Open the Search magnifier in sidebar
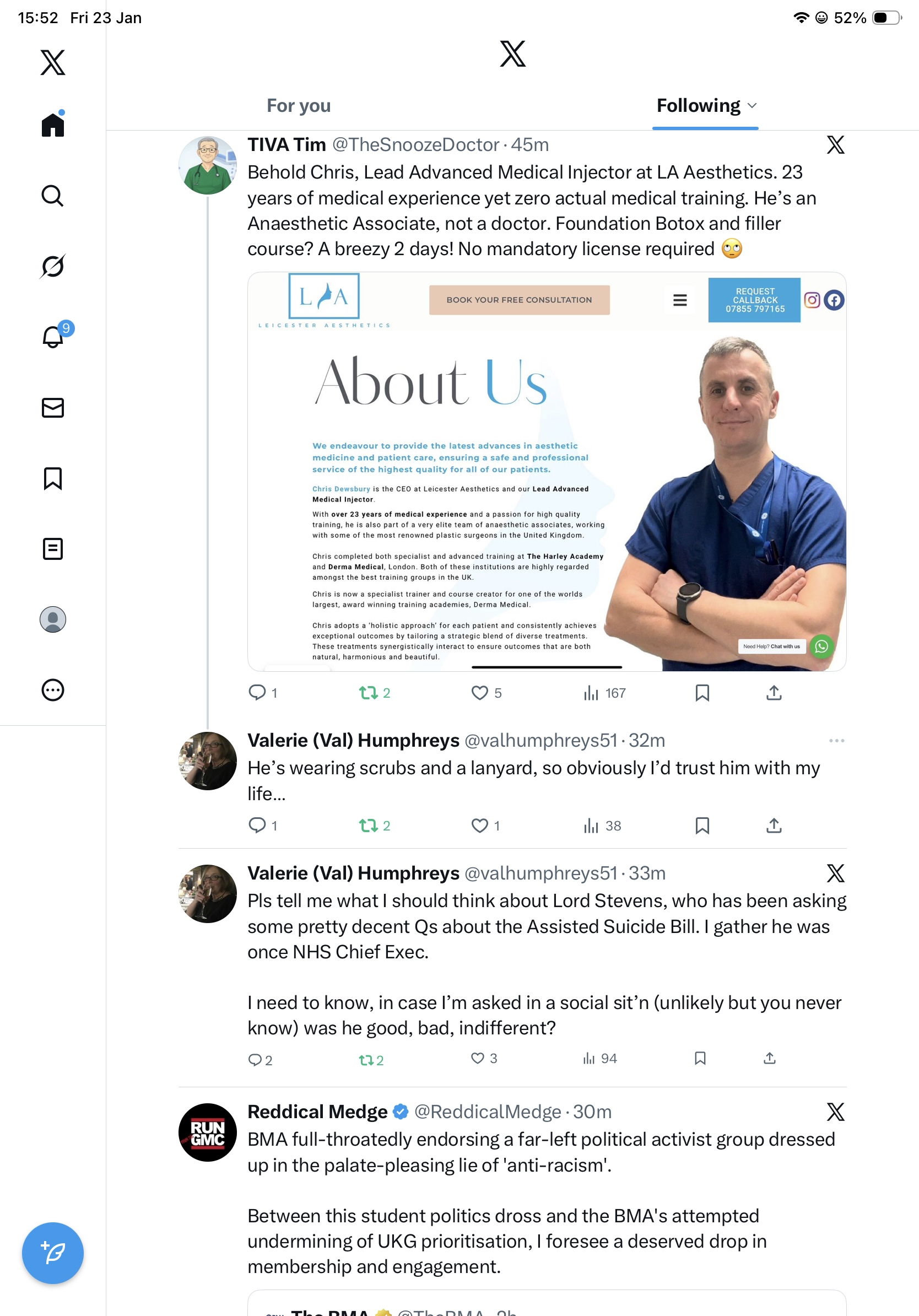 coord(53,196)
